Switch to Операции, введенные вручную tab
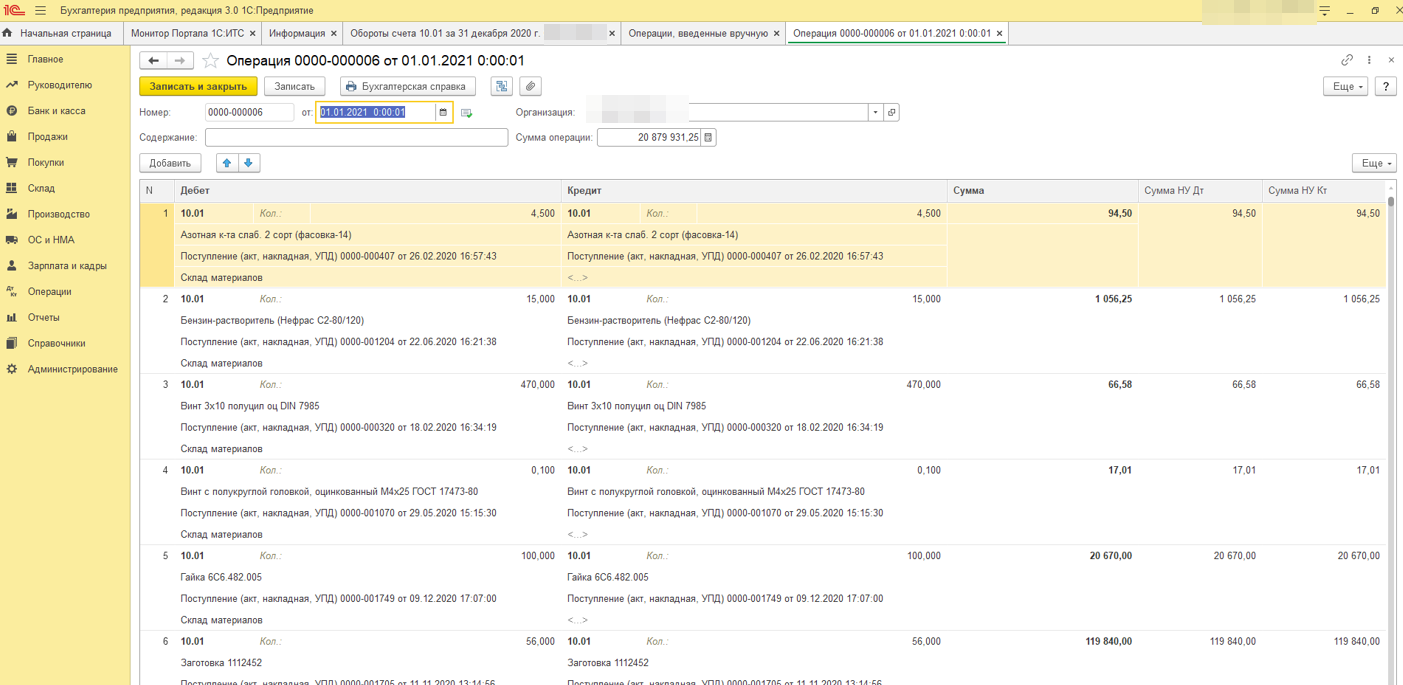This screenshot has width=1403, height=685. (x=697, y=34)
